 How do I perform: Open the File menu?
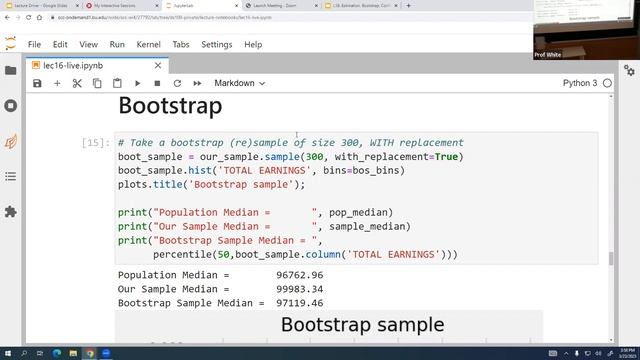[x=34, y=44]
